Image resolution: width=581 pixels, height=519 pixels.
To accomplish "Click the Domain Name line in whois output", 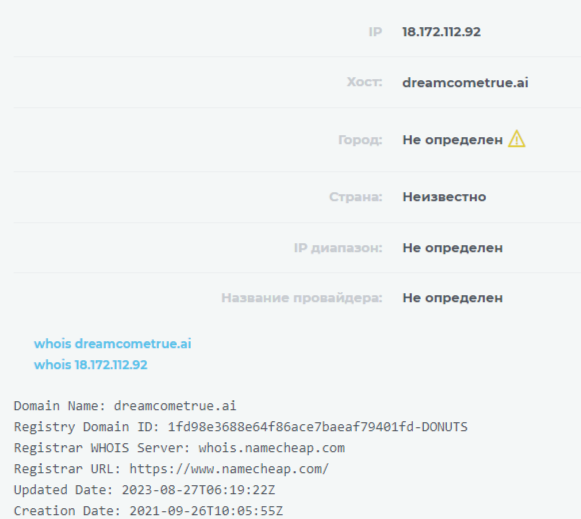I will (x=125, y=406).
